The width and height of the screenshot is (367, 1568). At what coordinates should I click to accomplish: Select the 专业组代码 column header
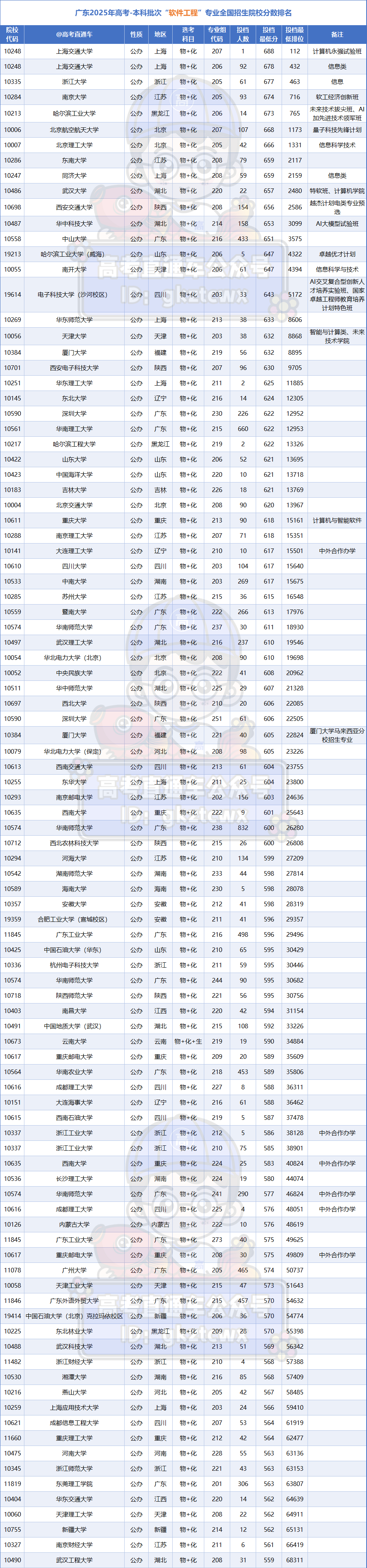point(217,34)
